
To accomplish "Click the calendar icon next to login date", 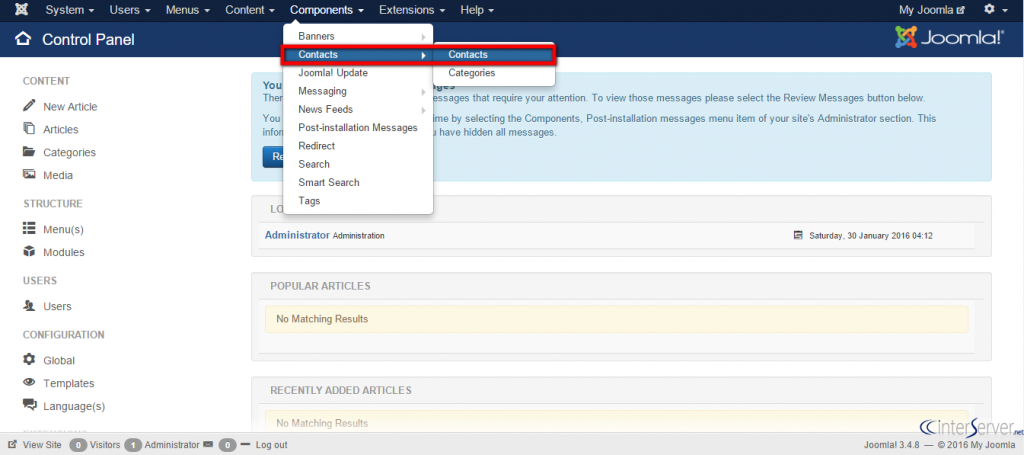I will coord(797,235).
